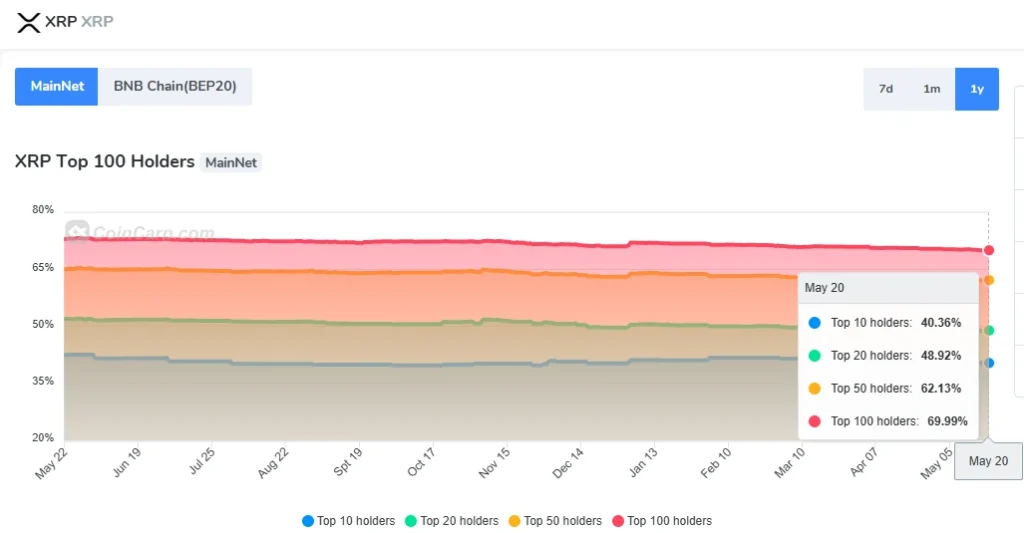Click the Jun 19 x-axis label
The height and width of the screenshot is (533, 1024).
click(126, 462)
